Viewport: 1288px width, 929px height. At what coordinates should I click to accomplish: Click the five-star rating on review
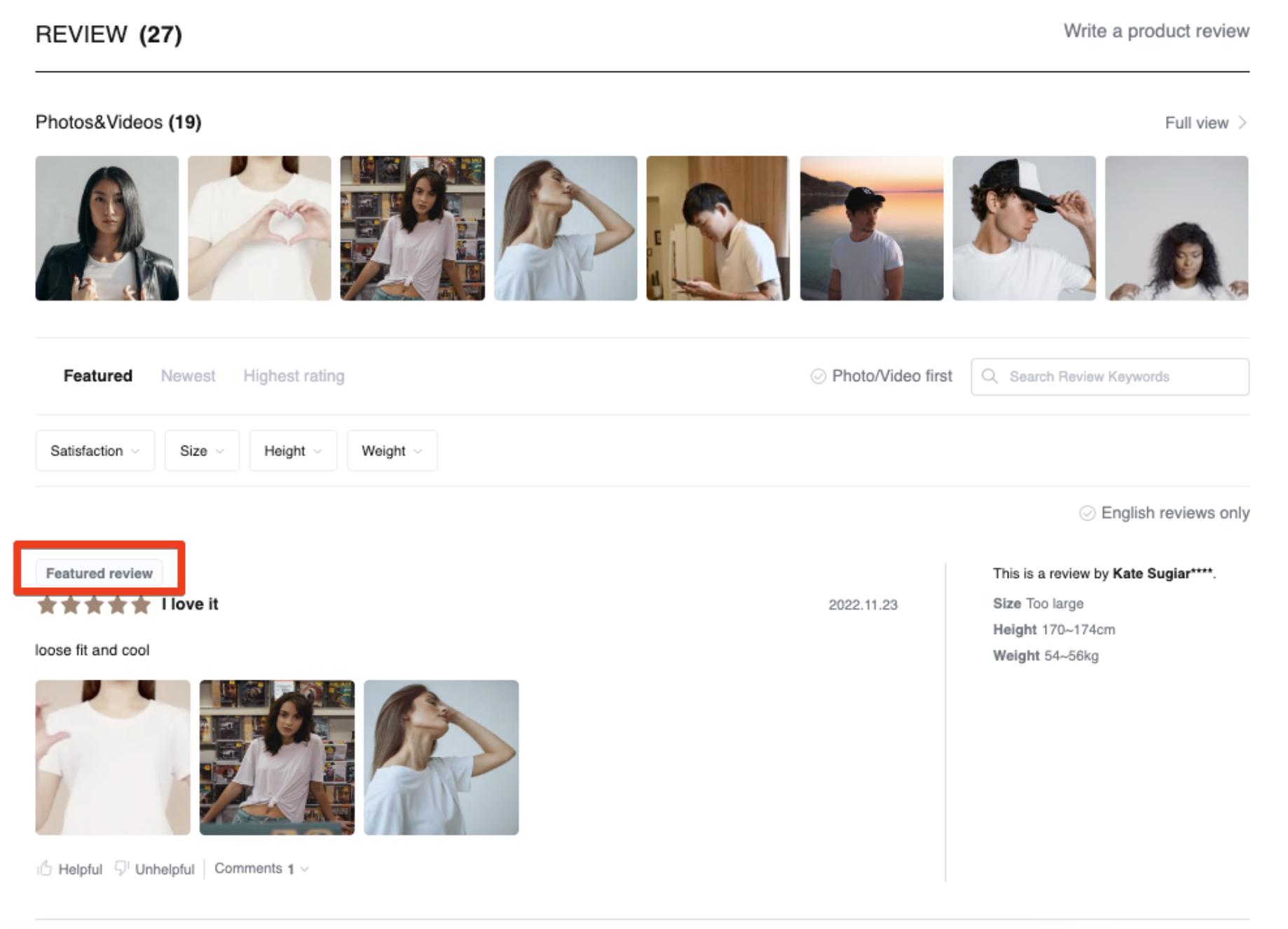click(94, 605)
